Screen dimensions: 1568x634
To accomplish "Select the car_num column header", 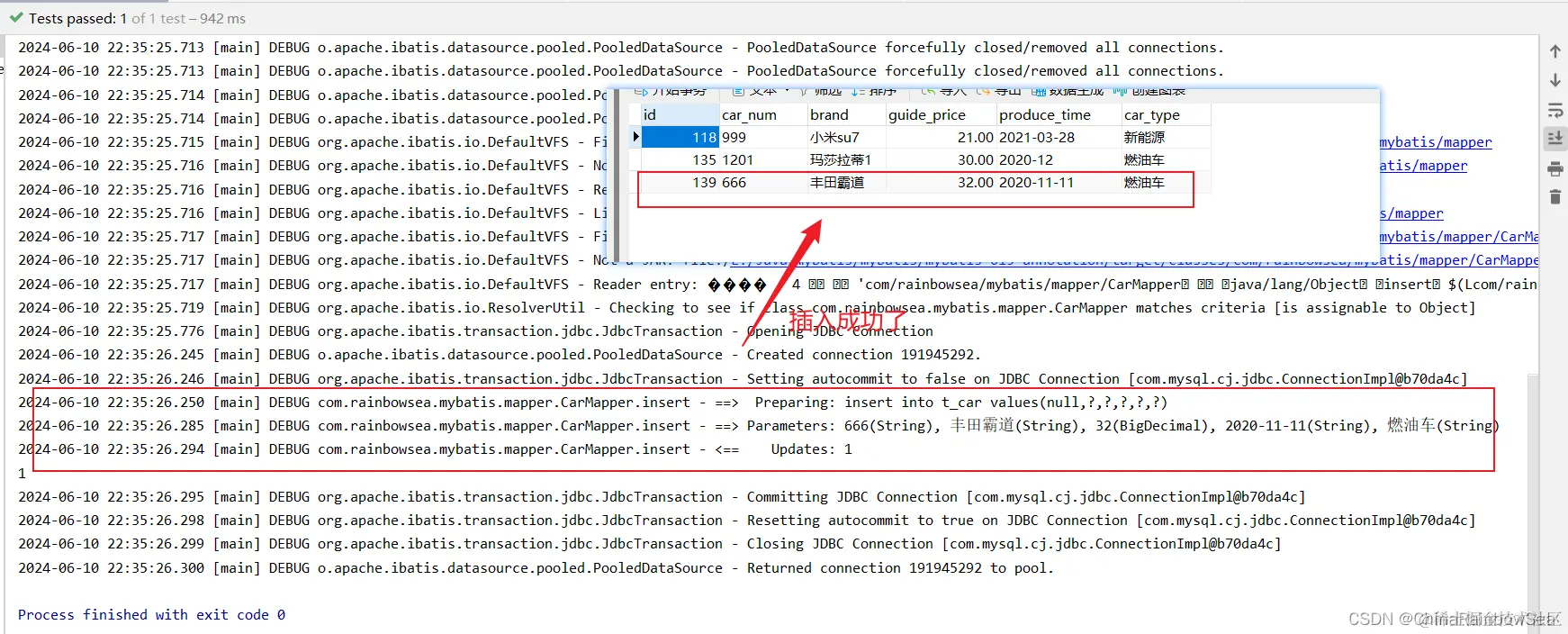I will 762,114.
